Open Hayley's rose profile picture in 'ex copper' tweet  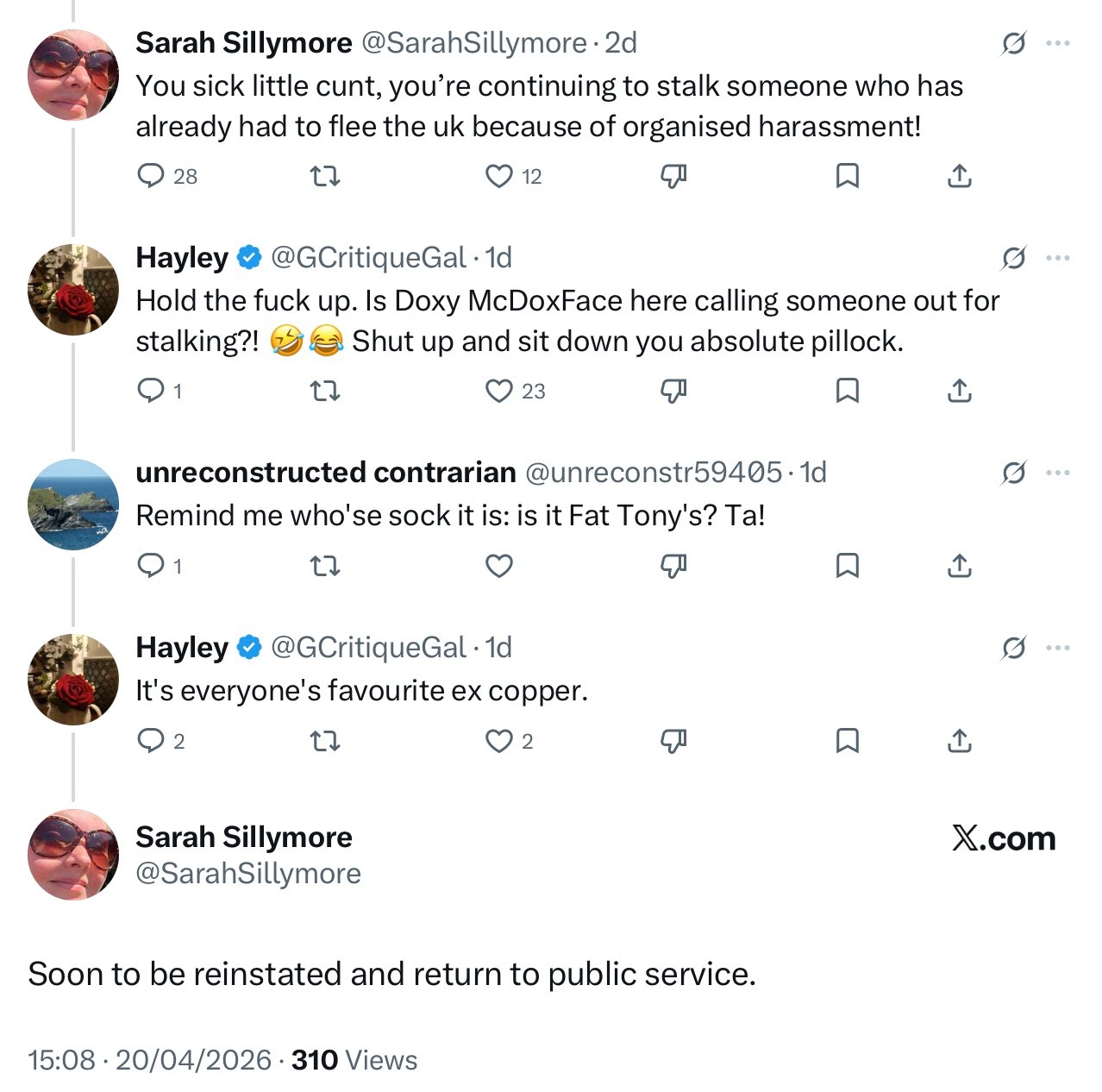pyautogui.click(x=73, y=679)
